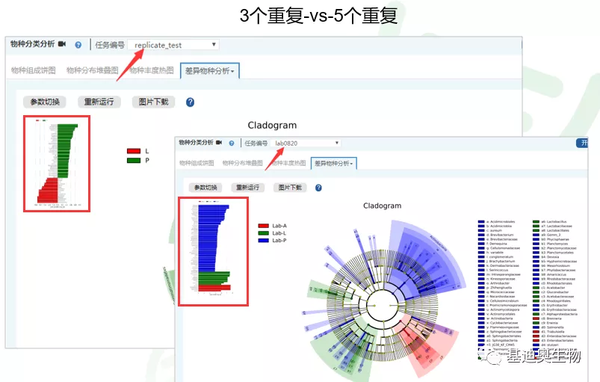Switch to 物种组成饼图 tab in replicate_test window
This screenshot has width=600, height=382.
pos(33,70)
